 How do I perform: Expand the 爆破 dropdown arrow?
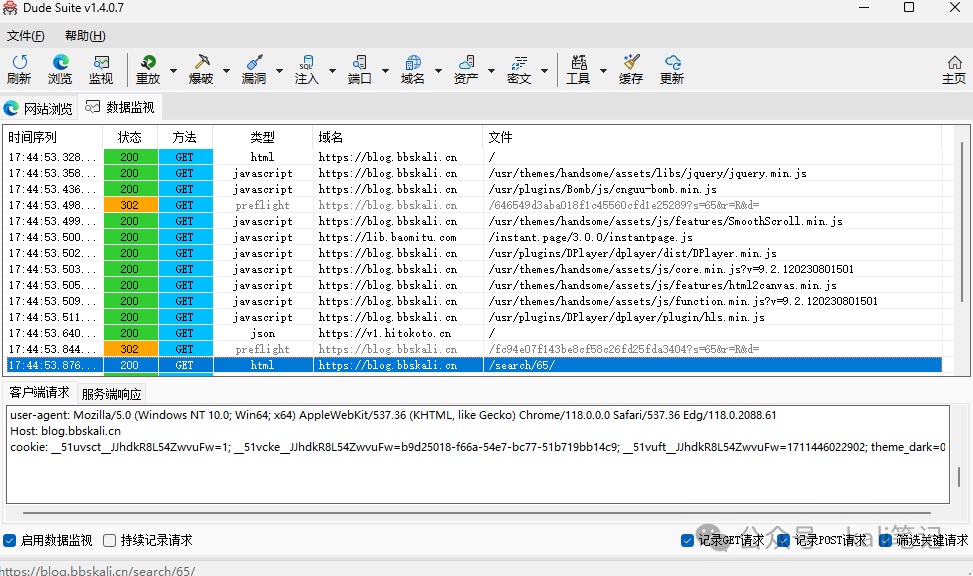pos(226,70)
